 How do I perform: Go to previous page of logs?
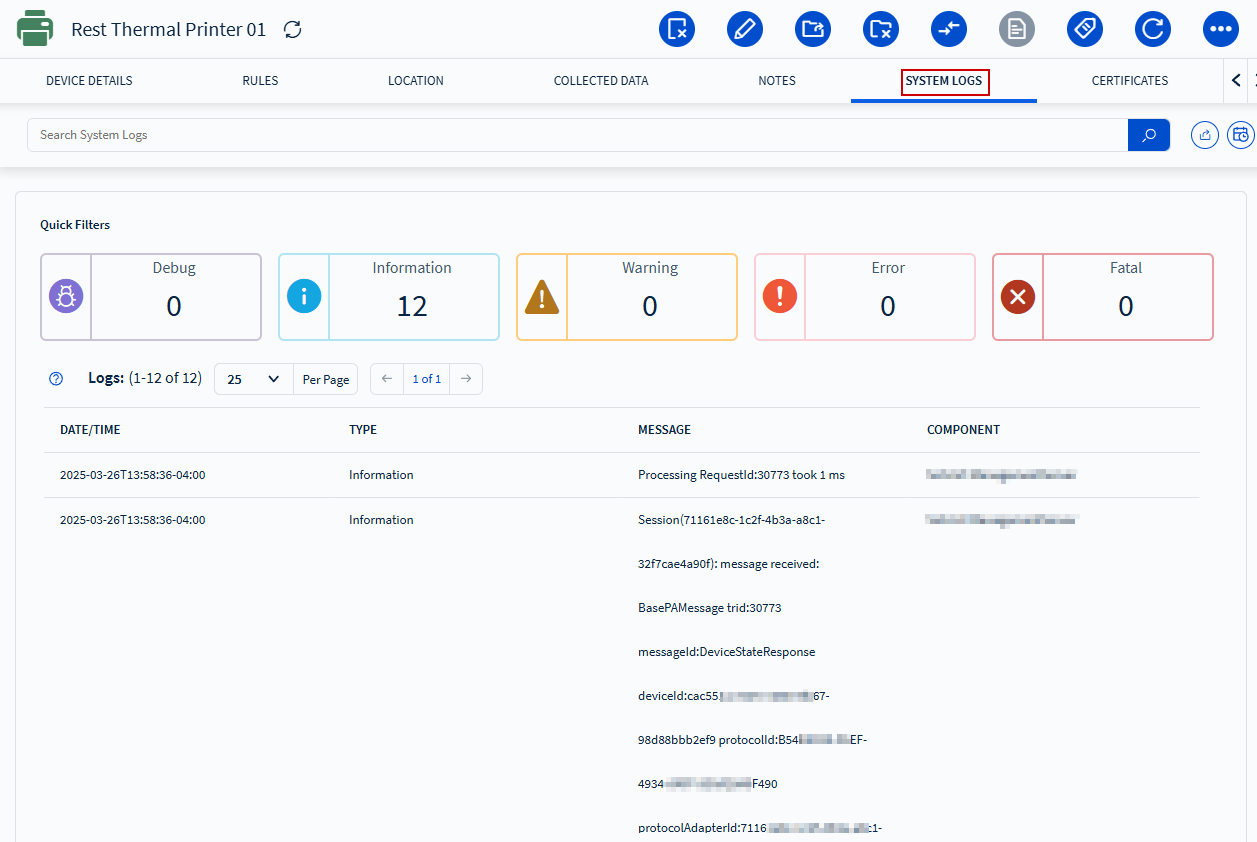(387, 379)
